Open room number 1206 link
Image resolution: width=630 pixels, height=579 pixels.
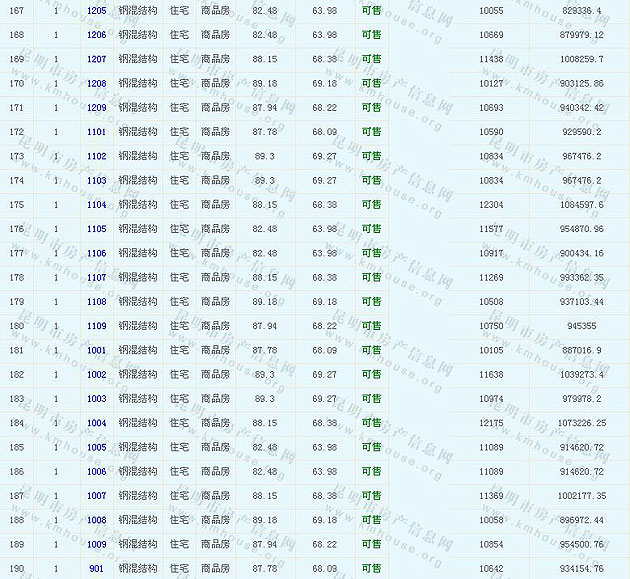click(97, 35)
